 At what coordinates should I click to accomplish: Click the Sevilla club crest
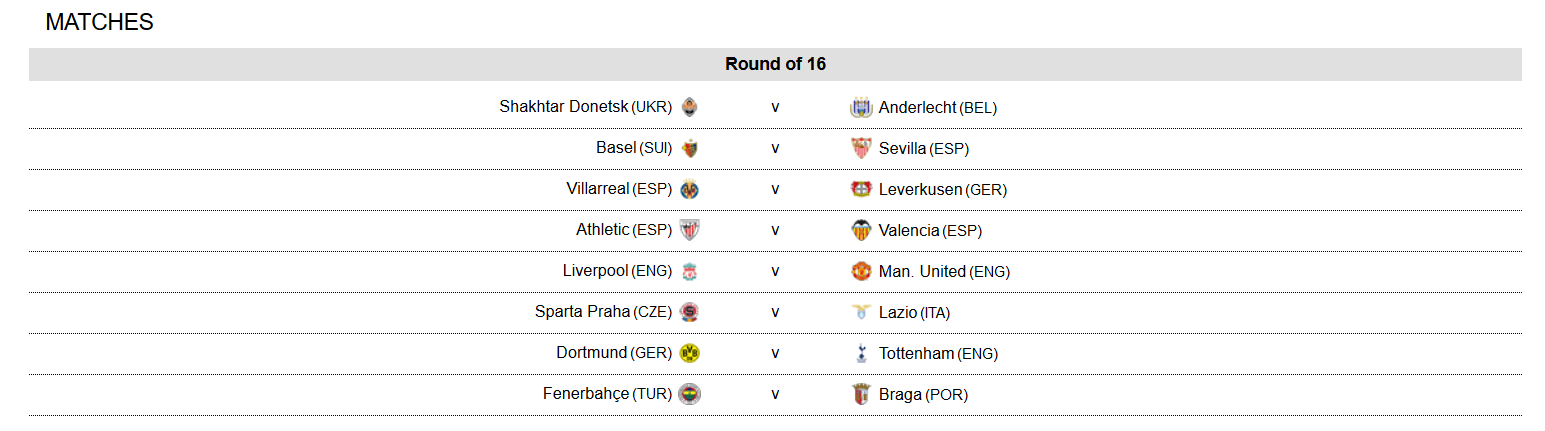click(x=861, y=148)
